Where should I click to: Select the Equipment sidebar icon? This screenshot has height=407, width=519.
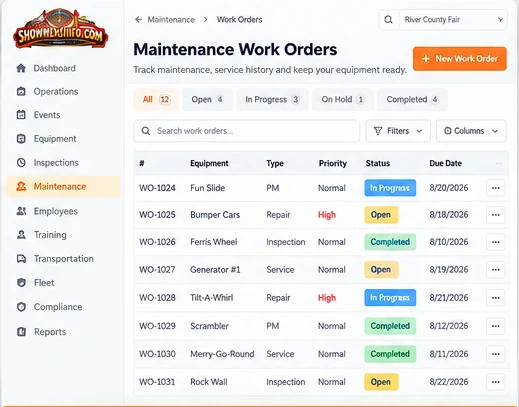coord(21,139)
